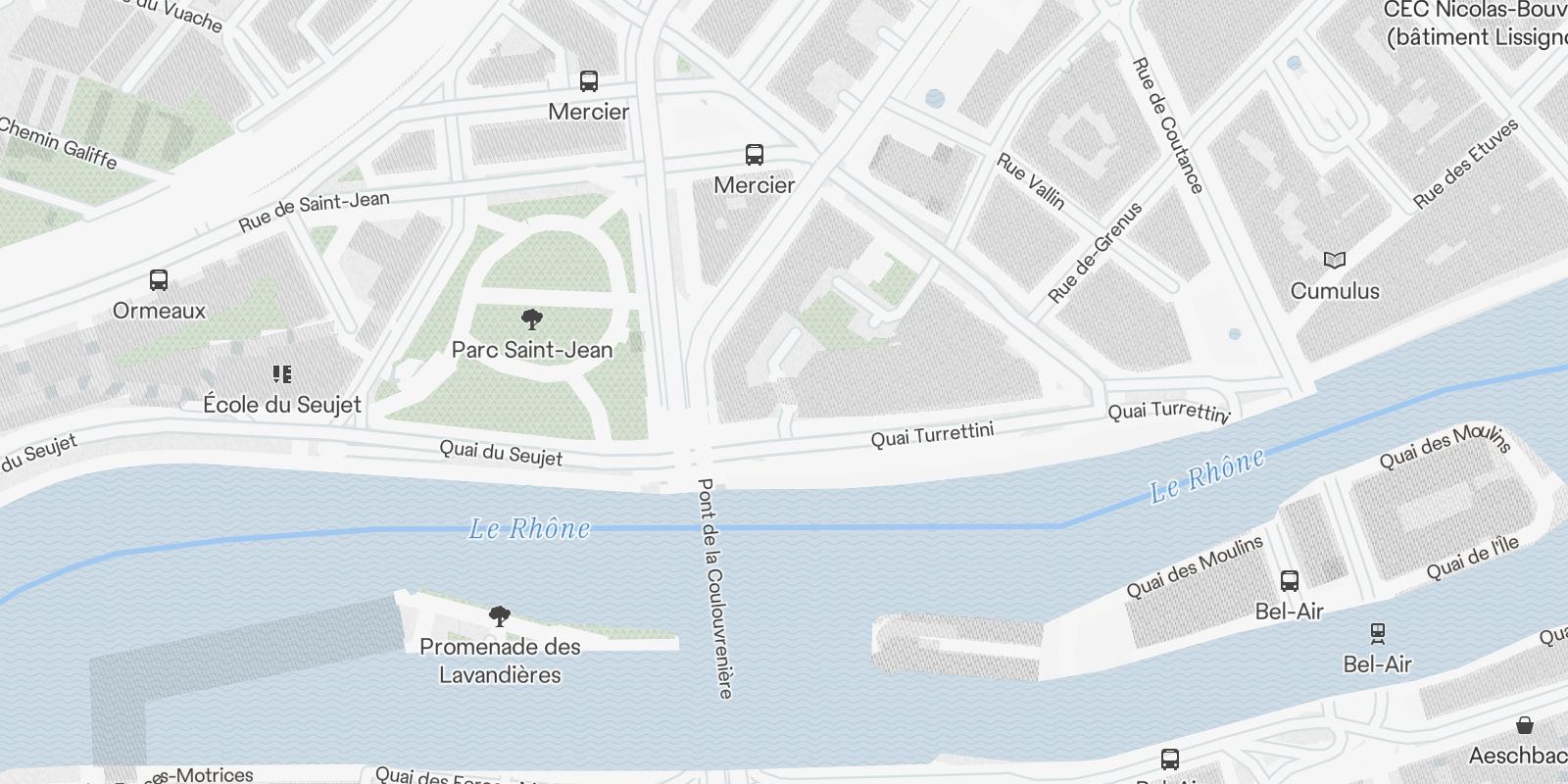This screenshot has width=1568, height=784.
Task: Select the Promenade des Lavandières park icon
Action: [x=500, y=616]
